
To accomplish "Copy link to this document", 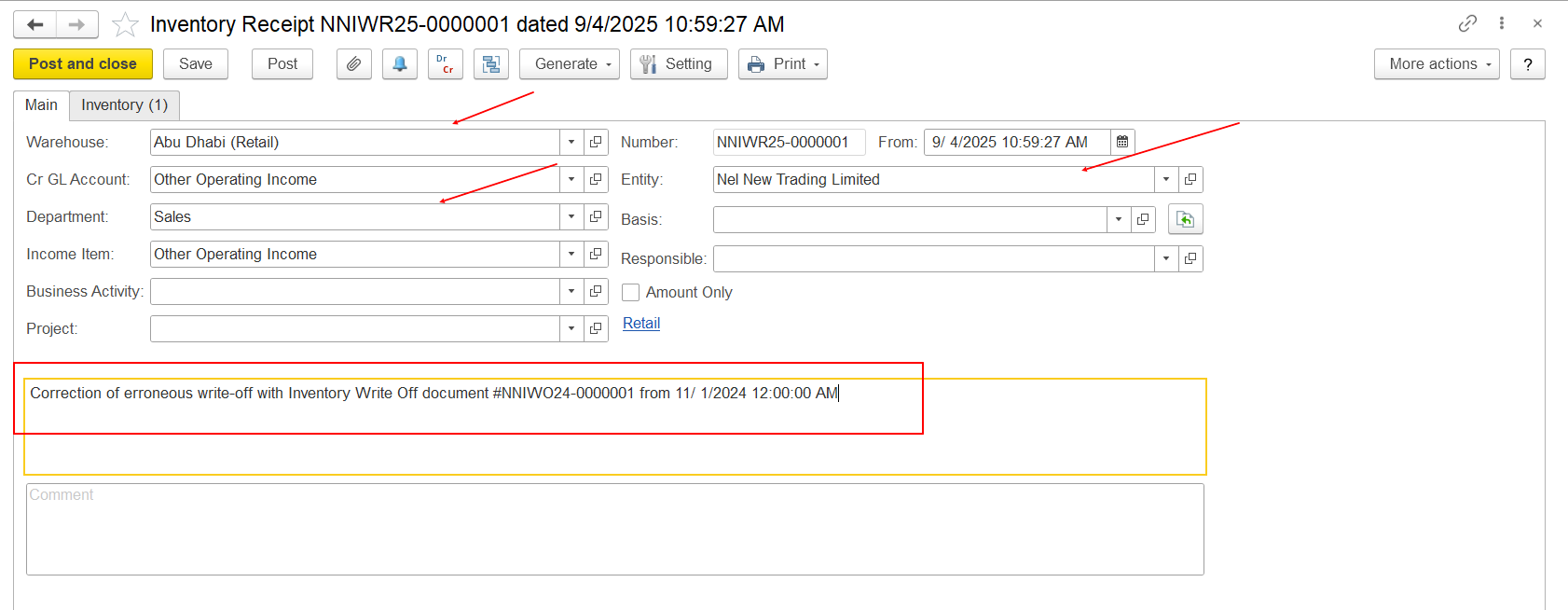I will coord(1467,23).
